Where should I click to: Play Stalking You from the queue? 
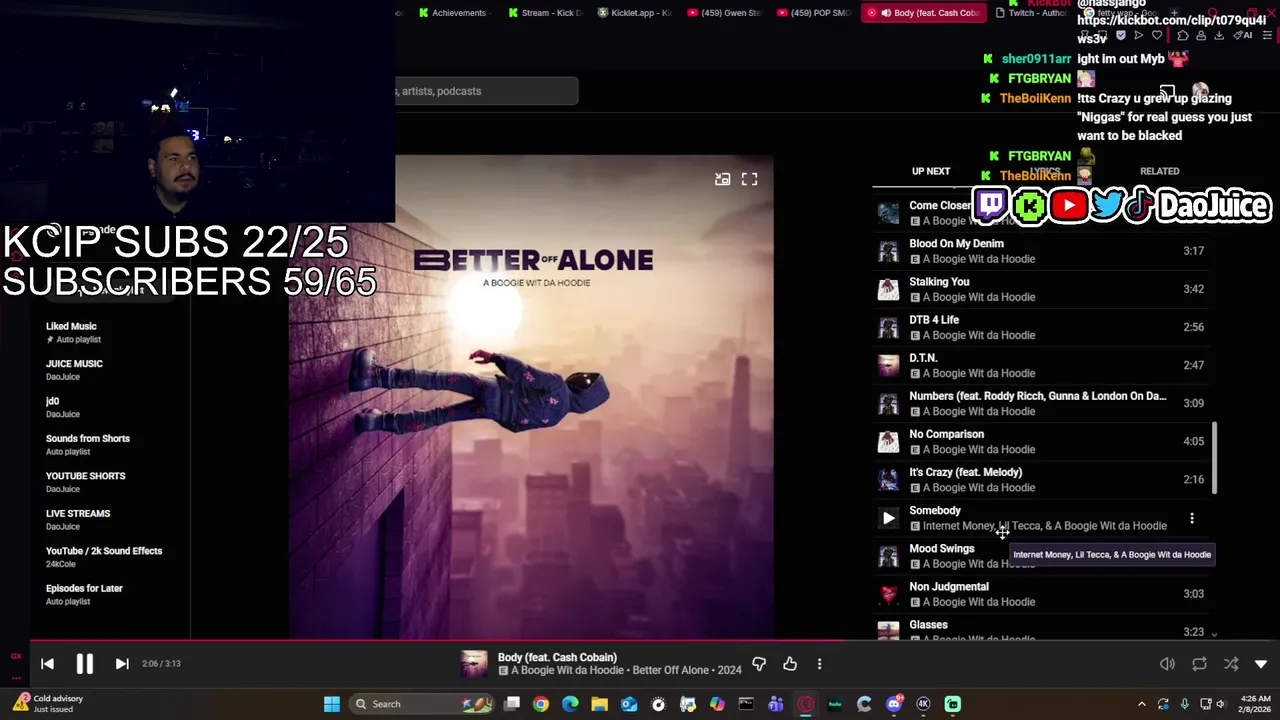click(x=1040, y=289)
